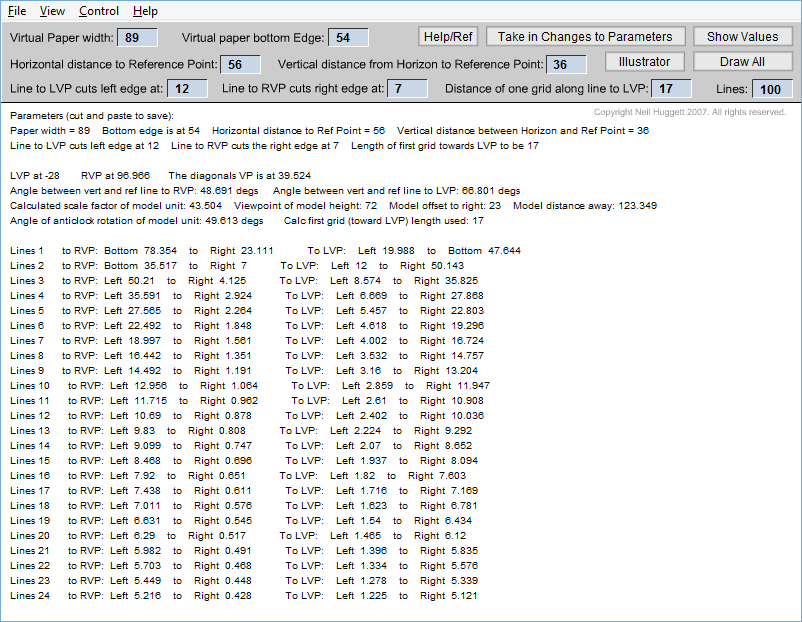Open the View menu
Viewport: 802px width, 622px height.
(52, 11)
